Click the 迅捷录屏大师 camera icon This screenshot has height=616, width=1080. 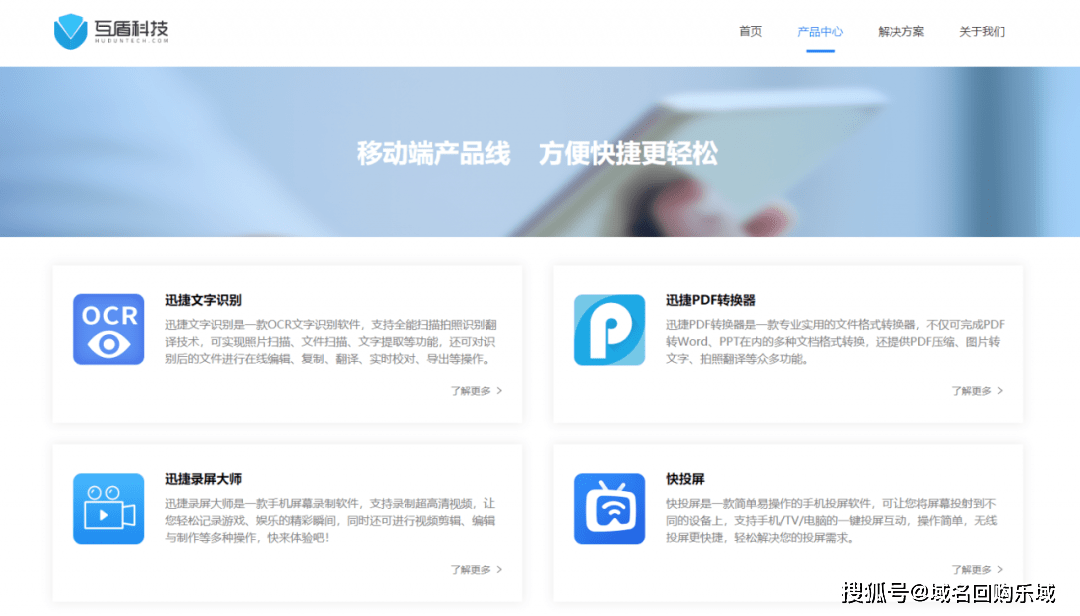click(109, 509)
